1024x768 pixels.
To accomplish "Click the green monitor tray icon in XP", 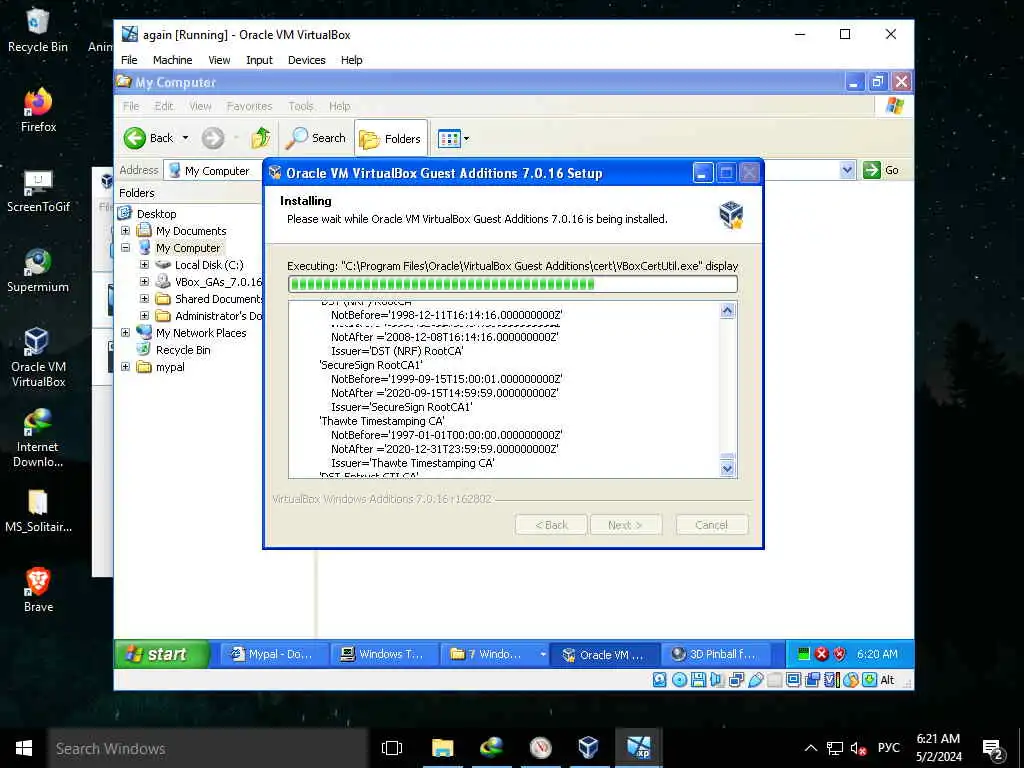I will click(x=804, y=654).
